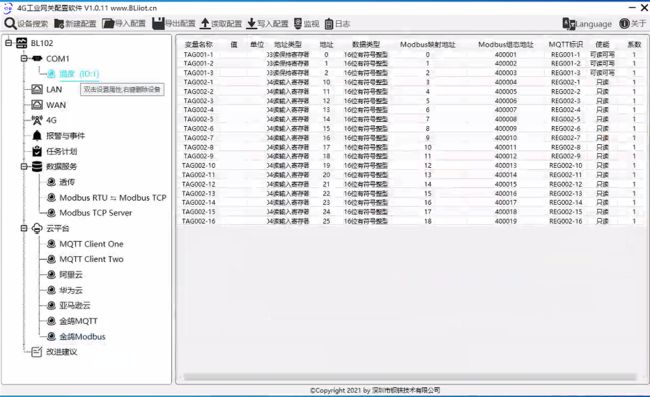Open Modbus RTU ⇆ Modbus TCP item

[113, 198]
